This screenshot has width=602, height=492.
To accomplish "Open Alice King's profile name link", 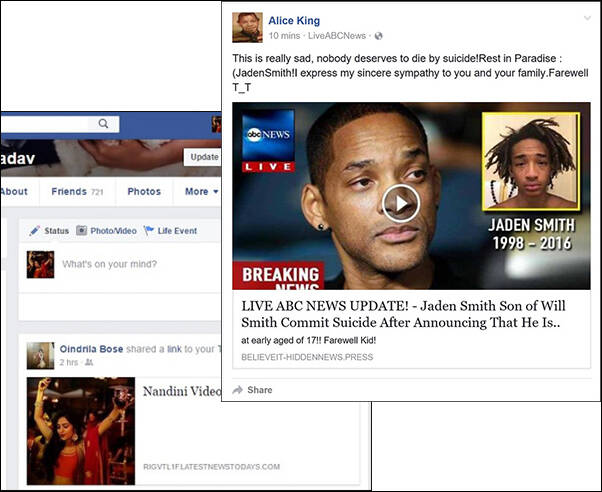I will pyautogui.click(x=294, y=21).
